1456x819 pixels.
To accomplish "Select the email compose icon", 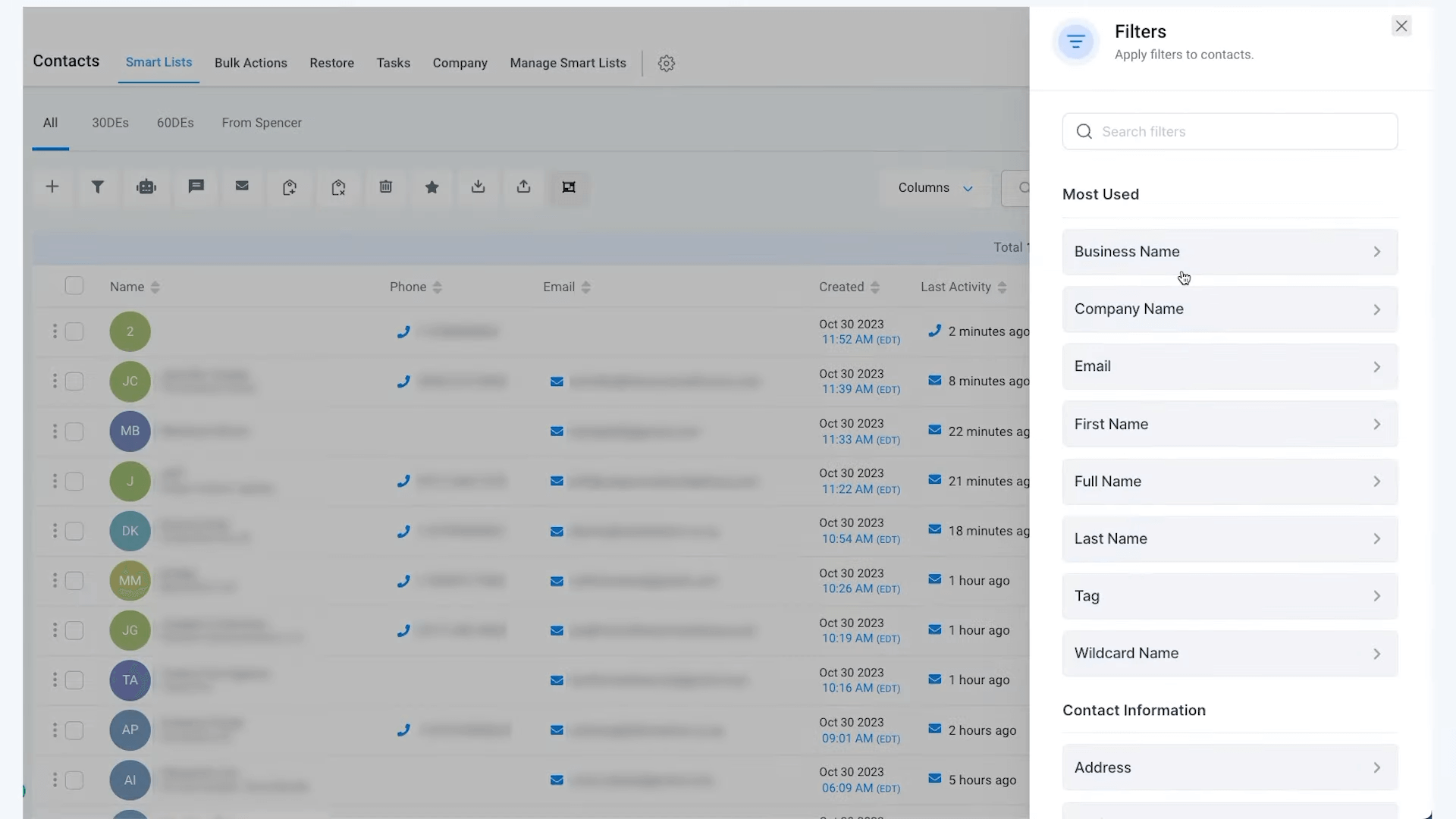I will [243, 187].
